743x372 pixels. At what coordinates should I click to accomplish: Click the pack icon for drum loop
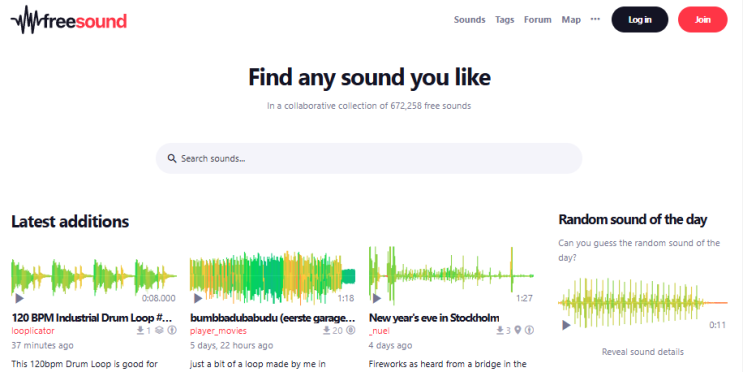pos(159,330)
